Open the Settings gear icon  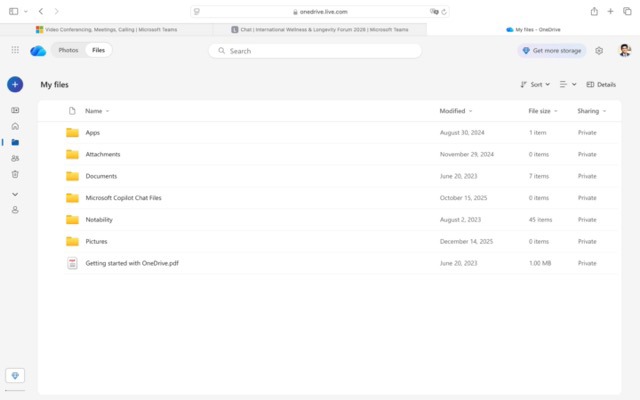599,51
